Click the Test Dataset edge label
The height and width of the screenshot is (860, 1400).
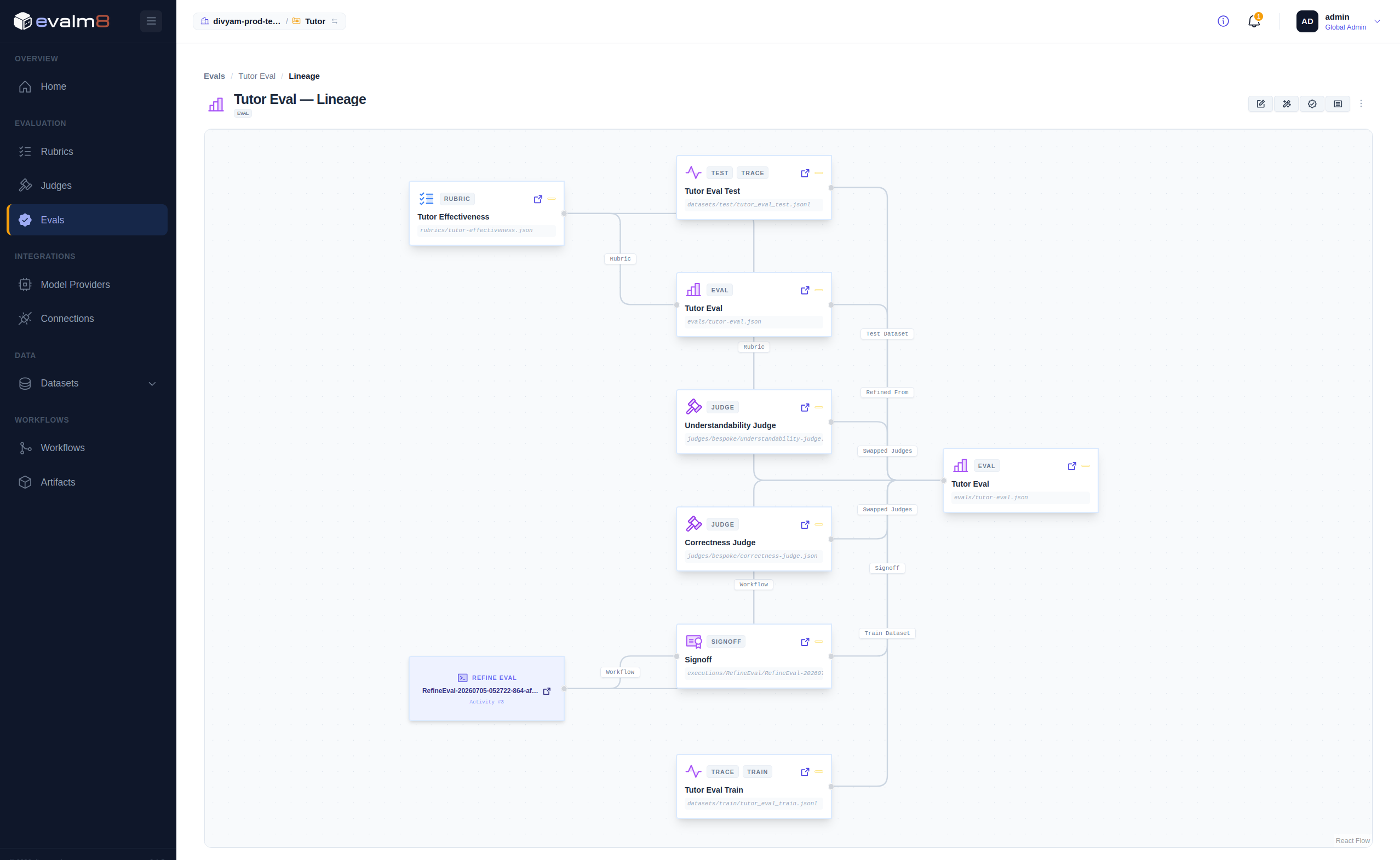(x=887, y=334)
